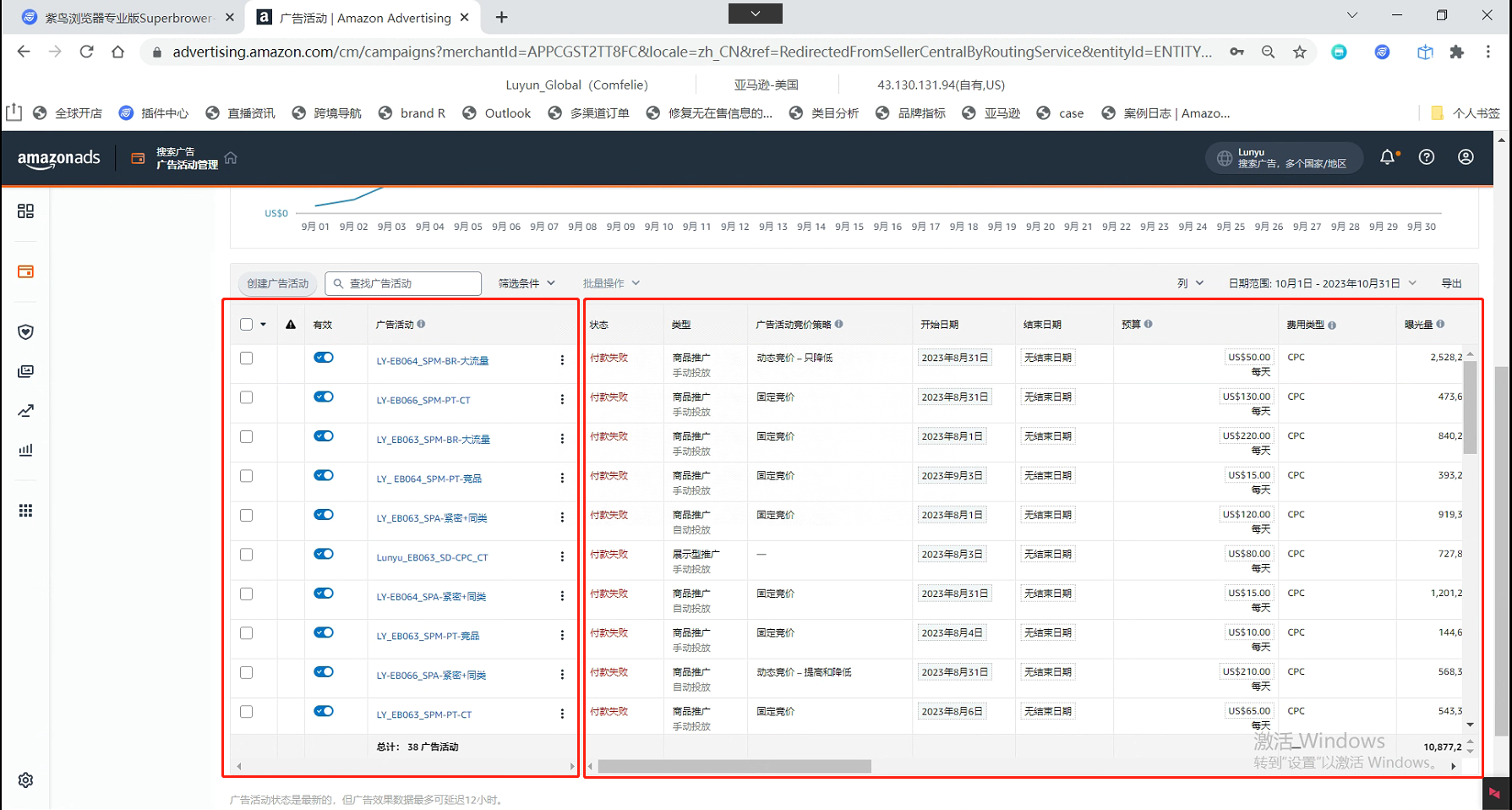
Task: Expand the 日期范围 date range selector
Action: pos(1321,283)
